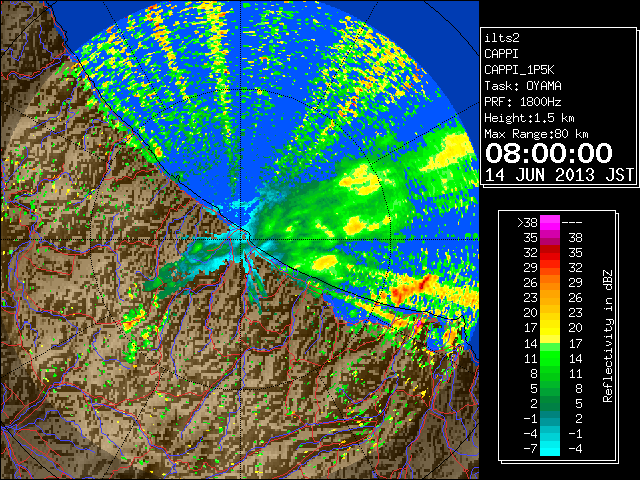Click the red 32 dBZ legend swatch
The image size is (640, 480).
click(550, 253)
